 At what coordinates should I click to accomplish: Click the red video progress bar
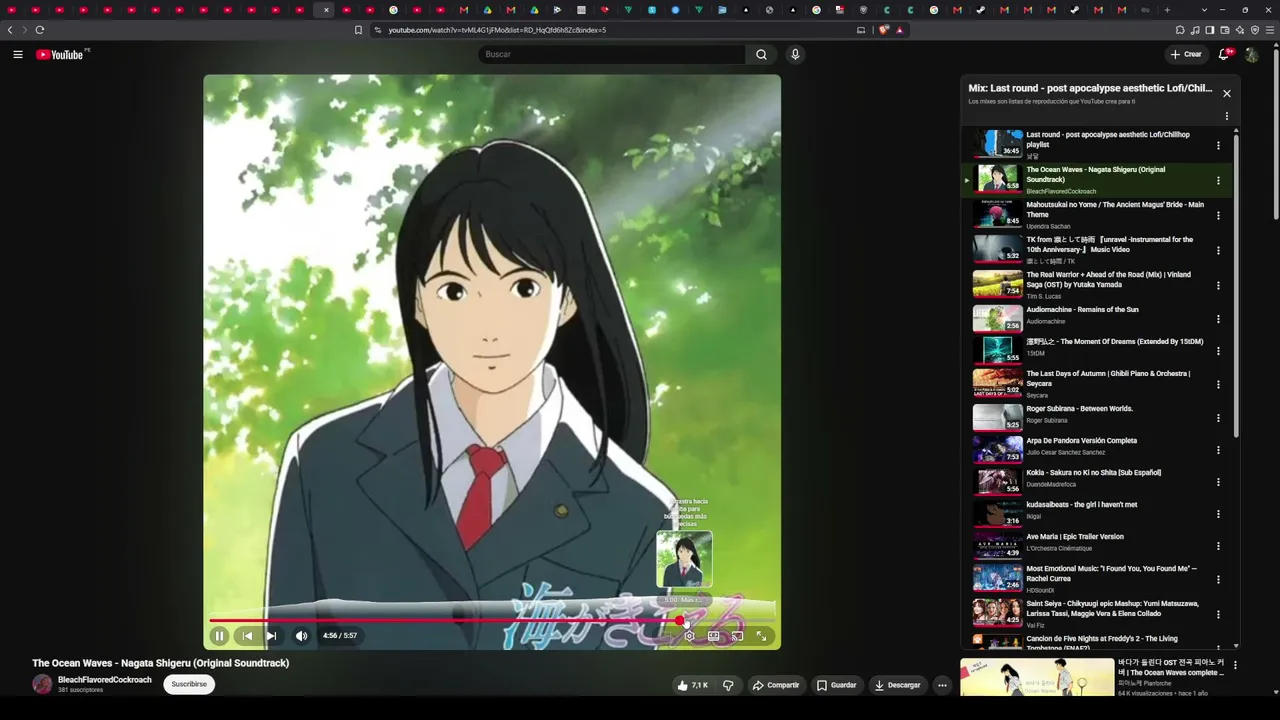point(492,621)
